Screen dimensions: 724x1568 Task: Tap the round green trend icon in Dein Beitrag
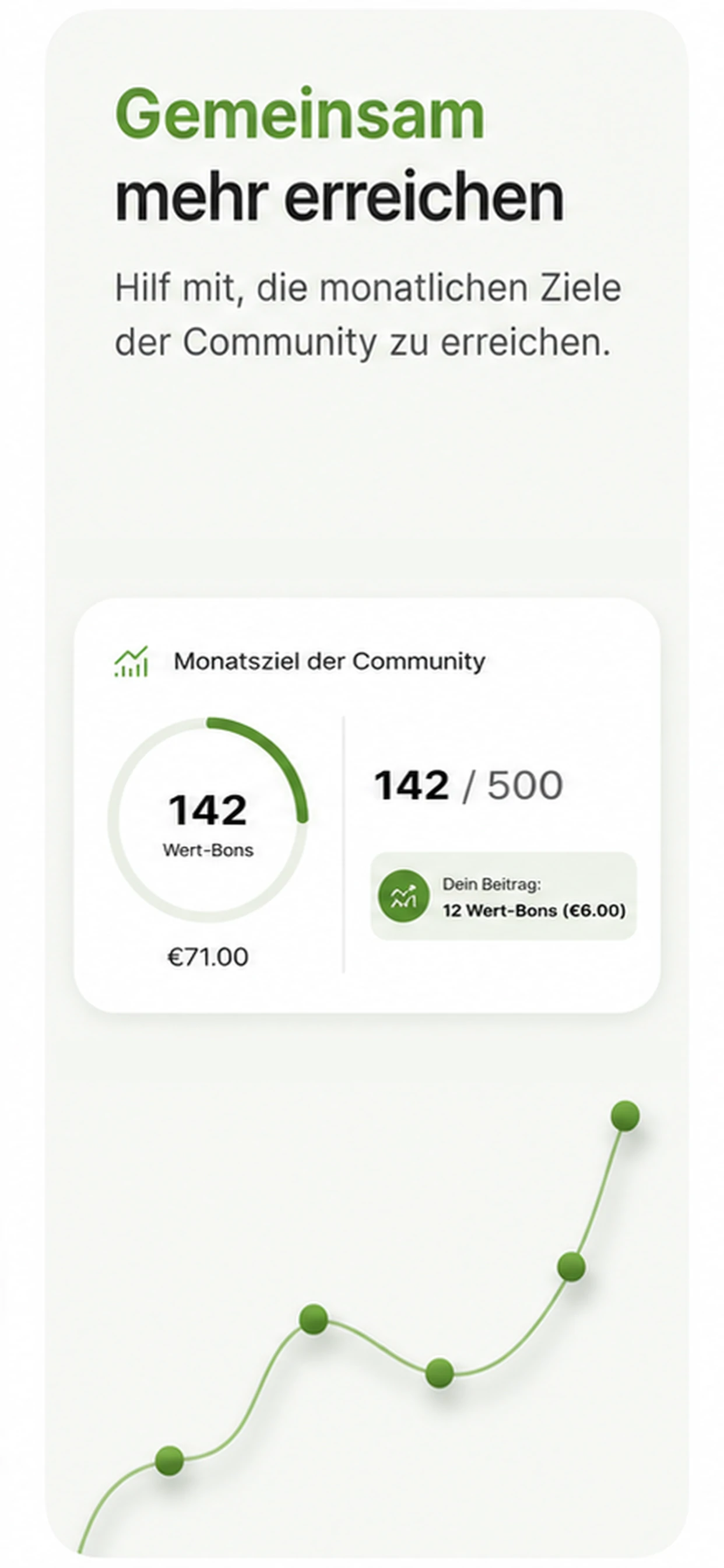click(x=403, y=895)
